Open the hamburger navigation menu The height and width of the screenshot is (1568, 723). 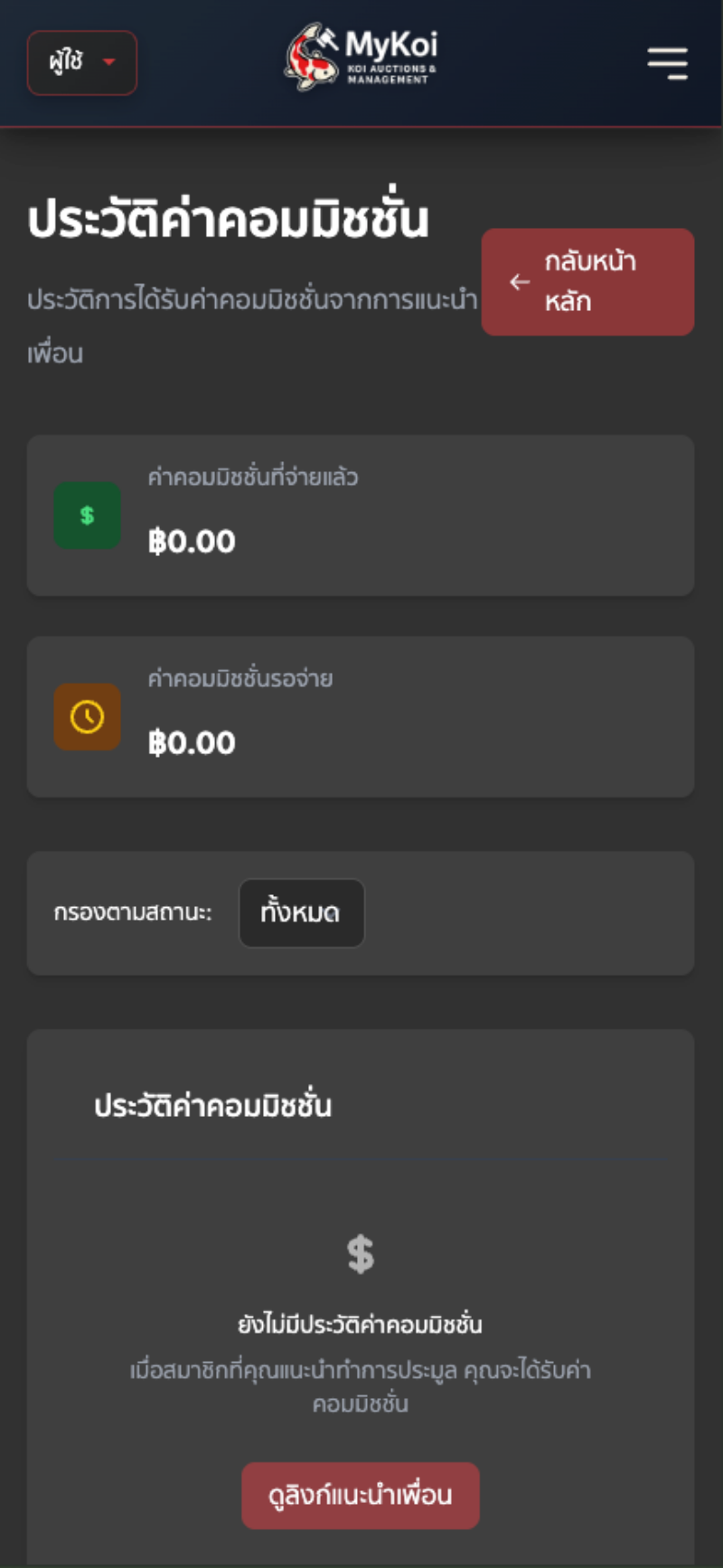[x=668, y=63]
